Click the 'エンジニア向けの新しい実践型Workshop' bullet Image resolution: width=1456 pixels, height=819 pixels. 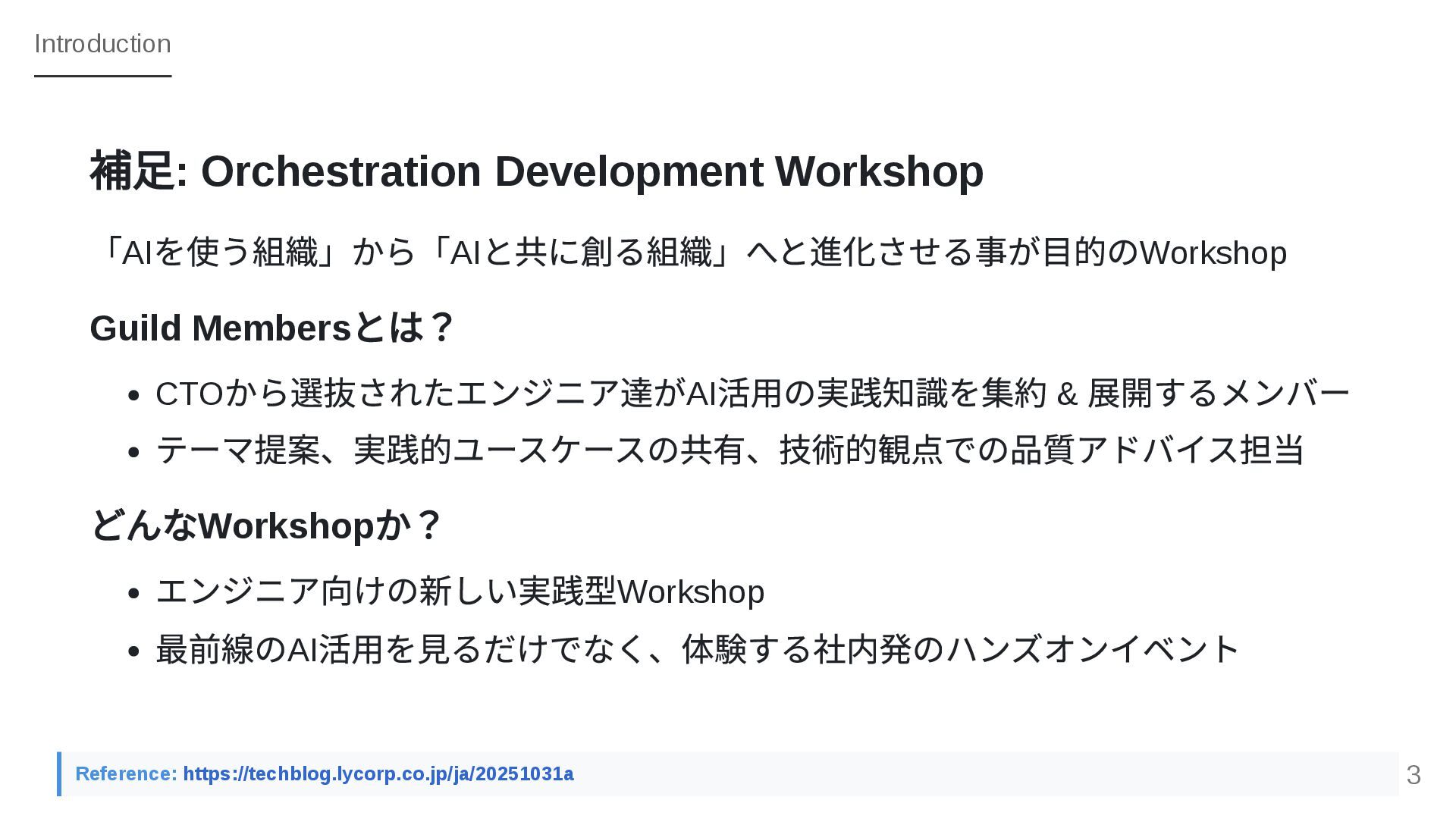[460, 591]
